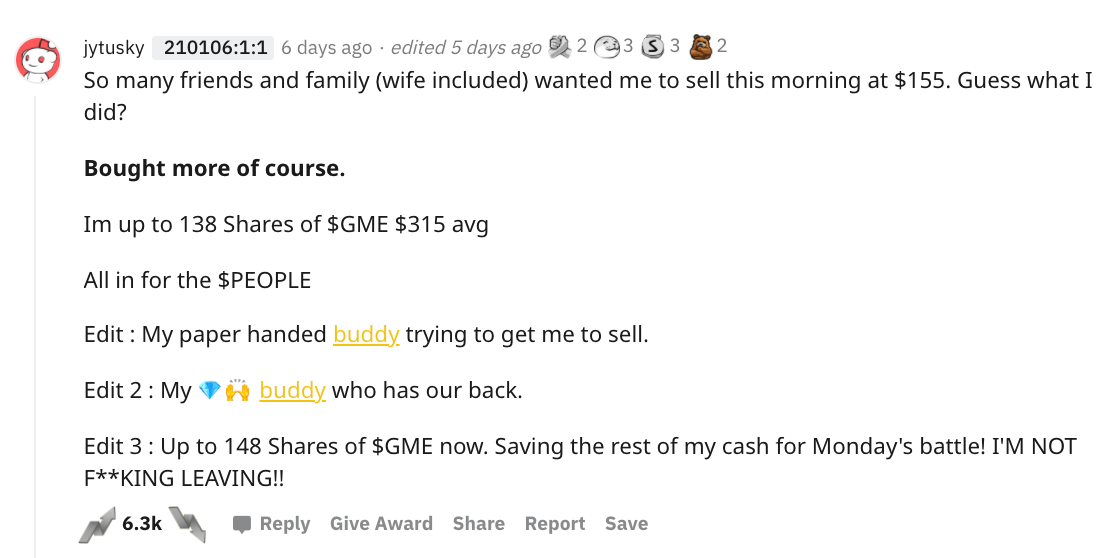Click the smiling seal award icon
Image resolution: width=1118 pixels, height=558 pixels.
(x=607, y=47)
